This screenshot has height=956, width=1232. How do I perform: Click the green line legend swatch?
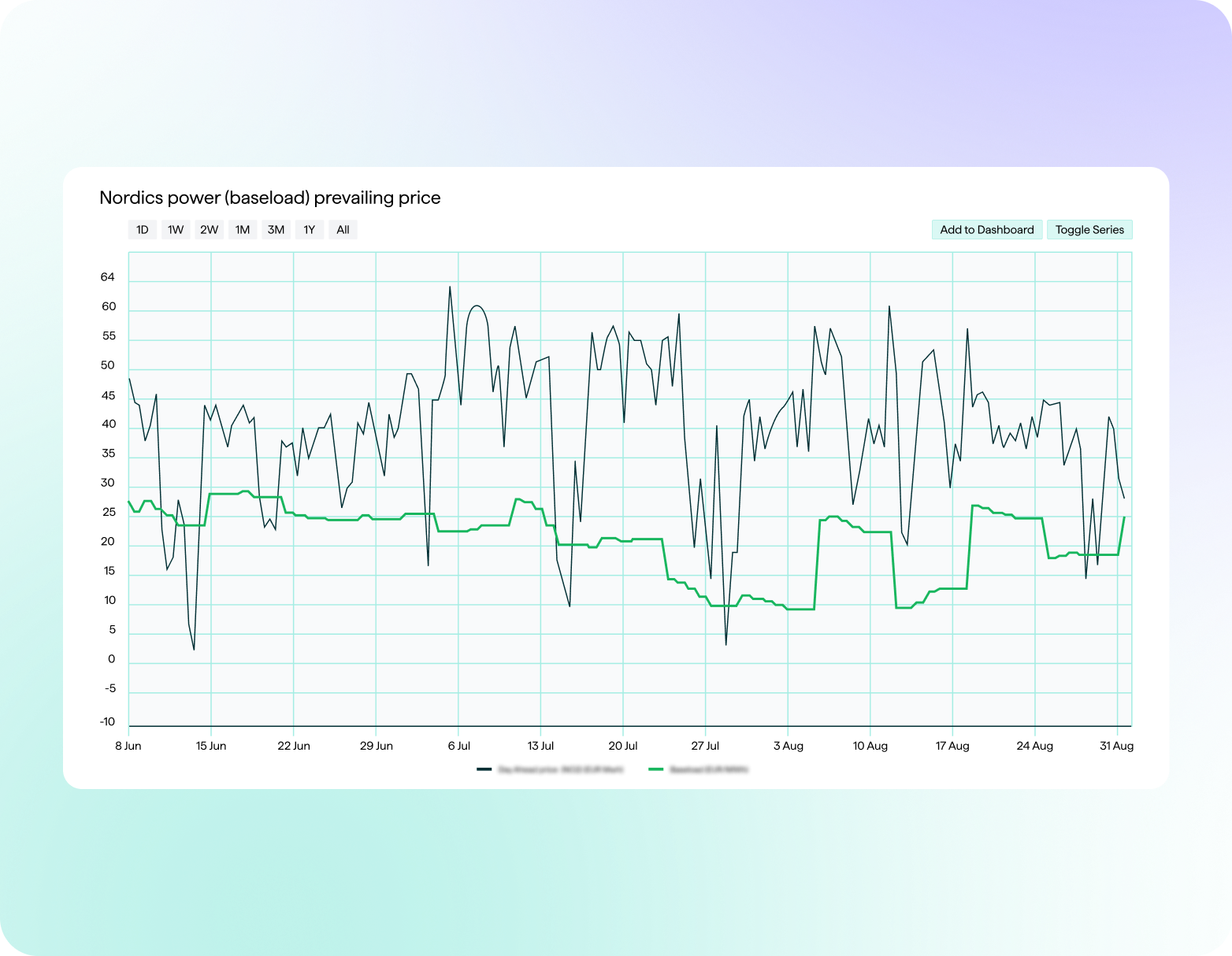655,769
